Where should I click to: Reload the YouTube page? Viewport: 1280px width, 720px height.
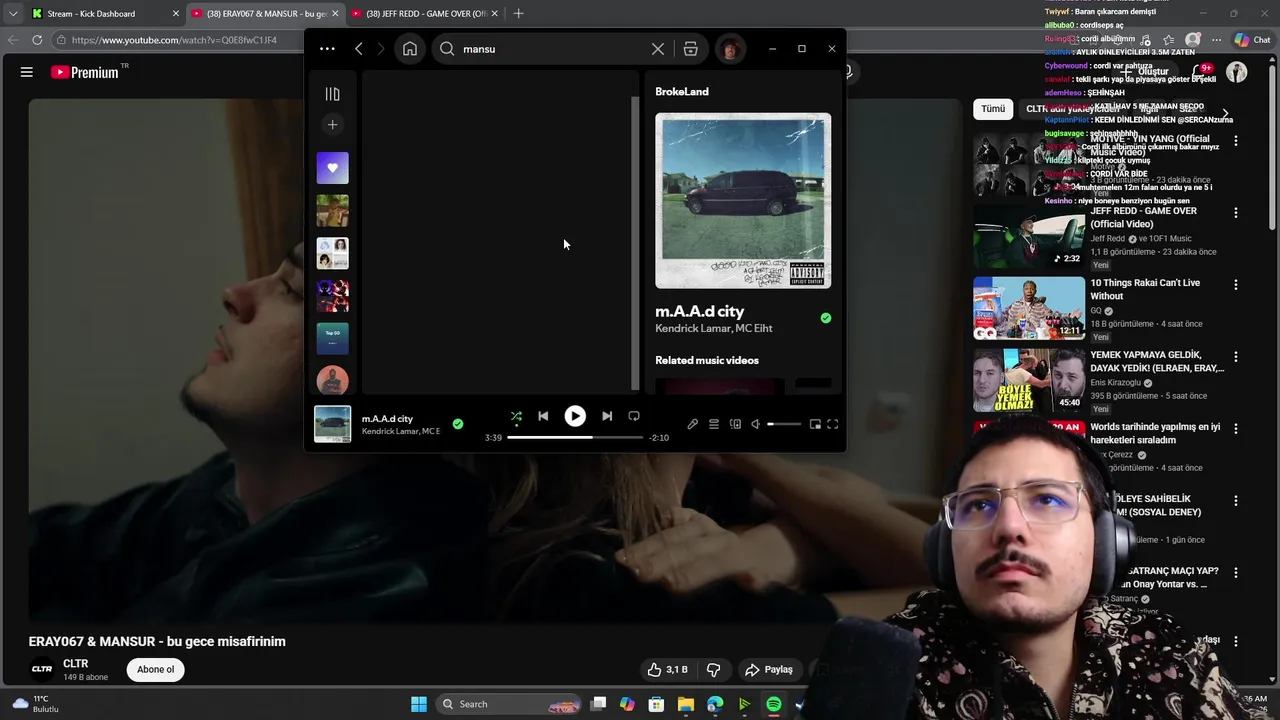37,40
